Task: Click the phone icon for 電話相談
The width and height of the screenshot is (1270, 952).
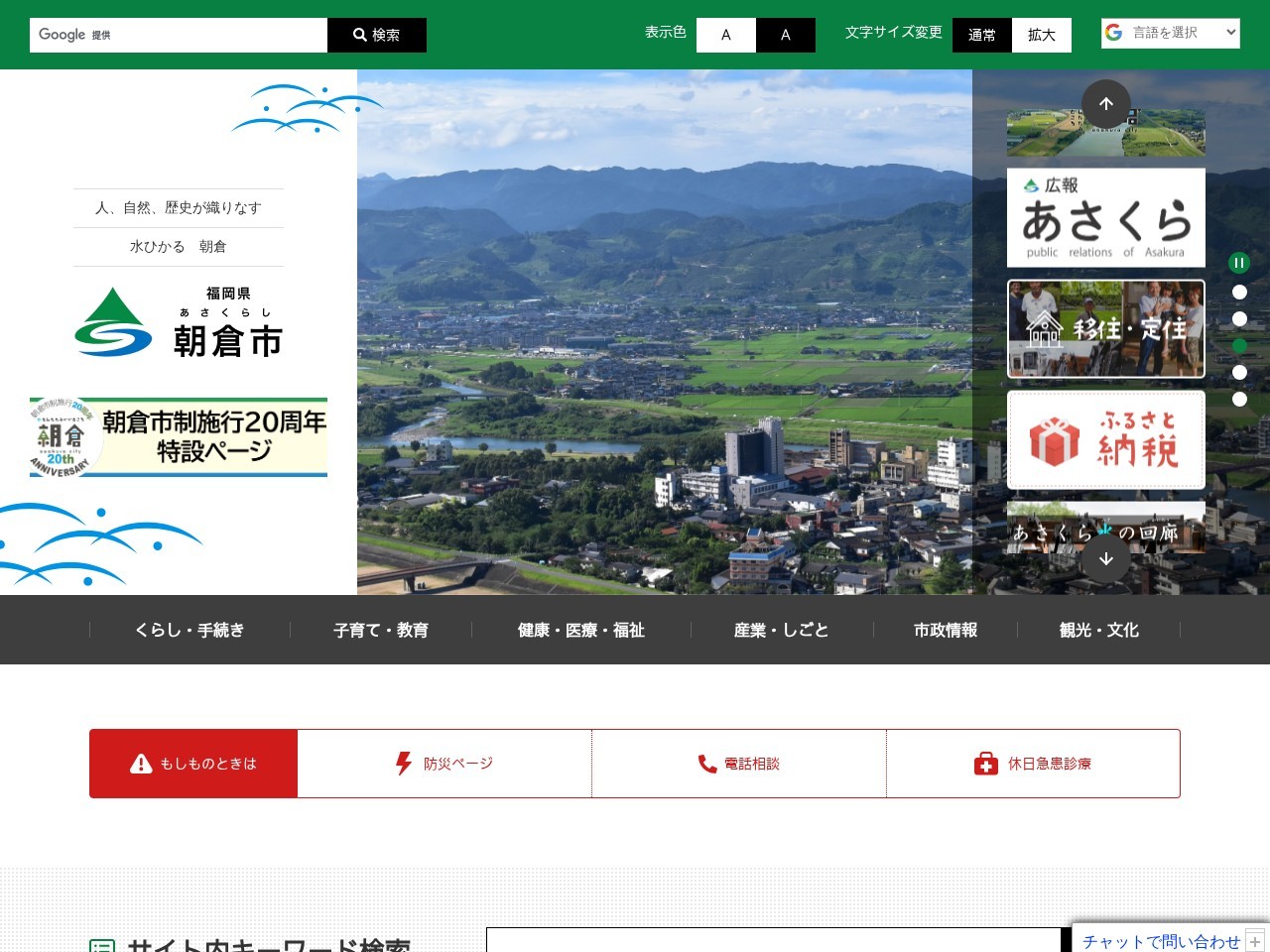Action: pos(705,764)
